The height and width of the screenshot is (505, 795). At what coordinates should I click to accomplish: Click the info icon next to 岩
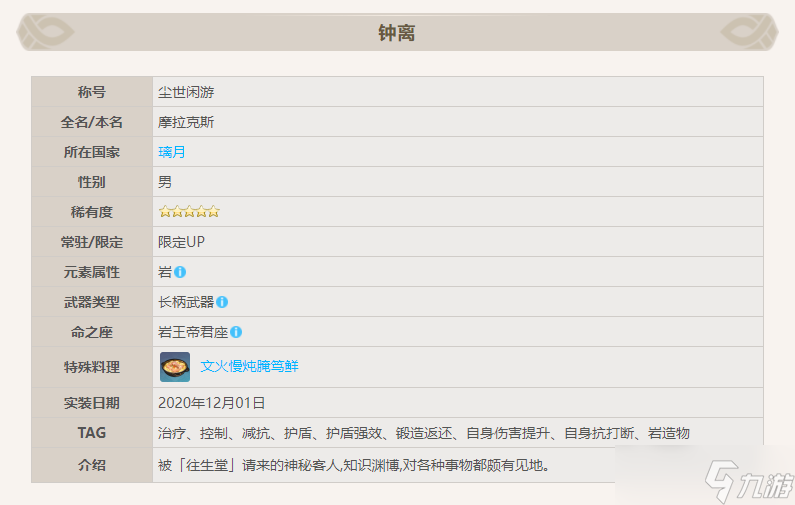180,272
